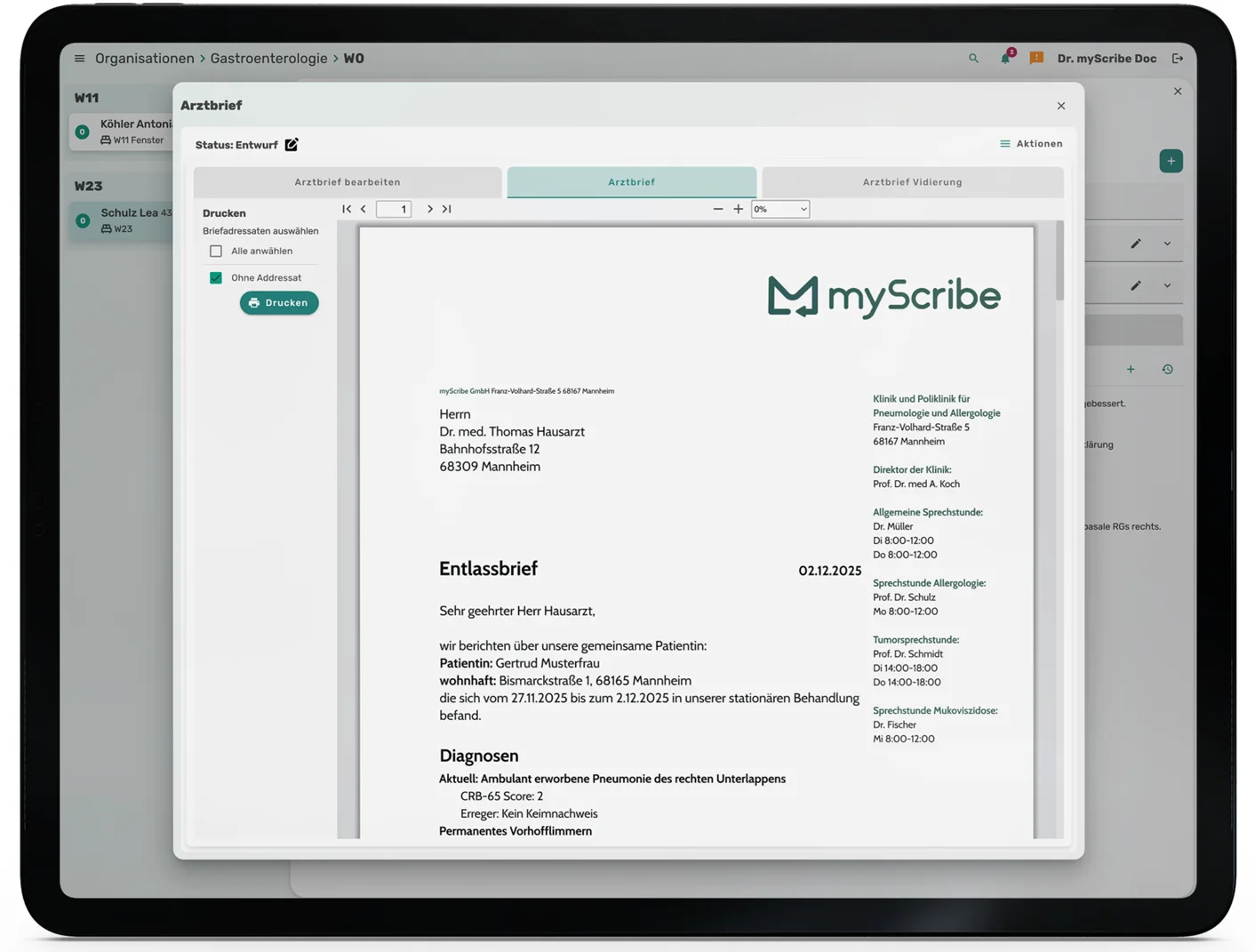The image size is (1255, 952).
Task: Open the notifications bell
Action: click(x=1005, y=59)
